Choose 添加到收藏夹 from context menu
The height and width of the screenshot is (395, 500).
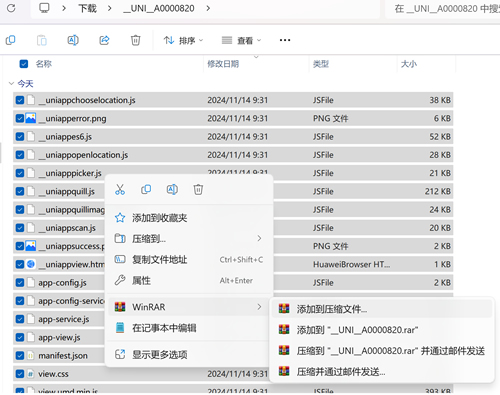coord(189,218)
